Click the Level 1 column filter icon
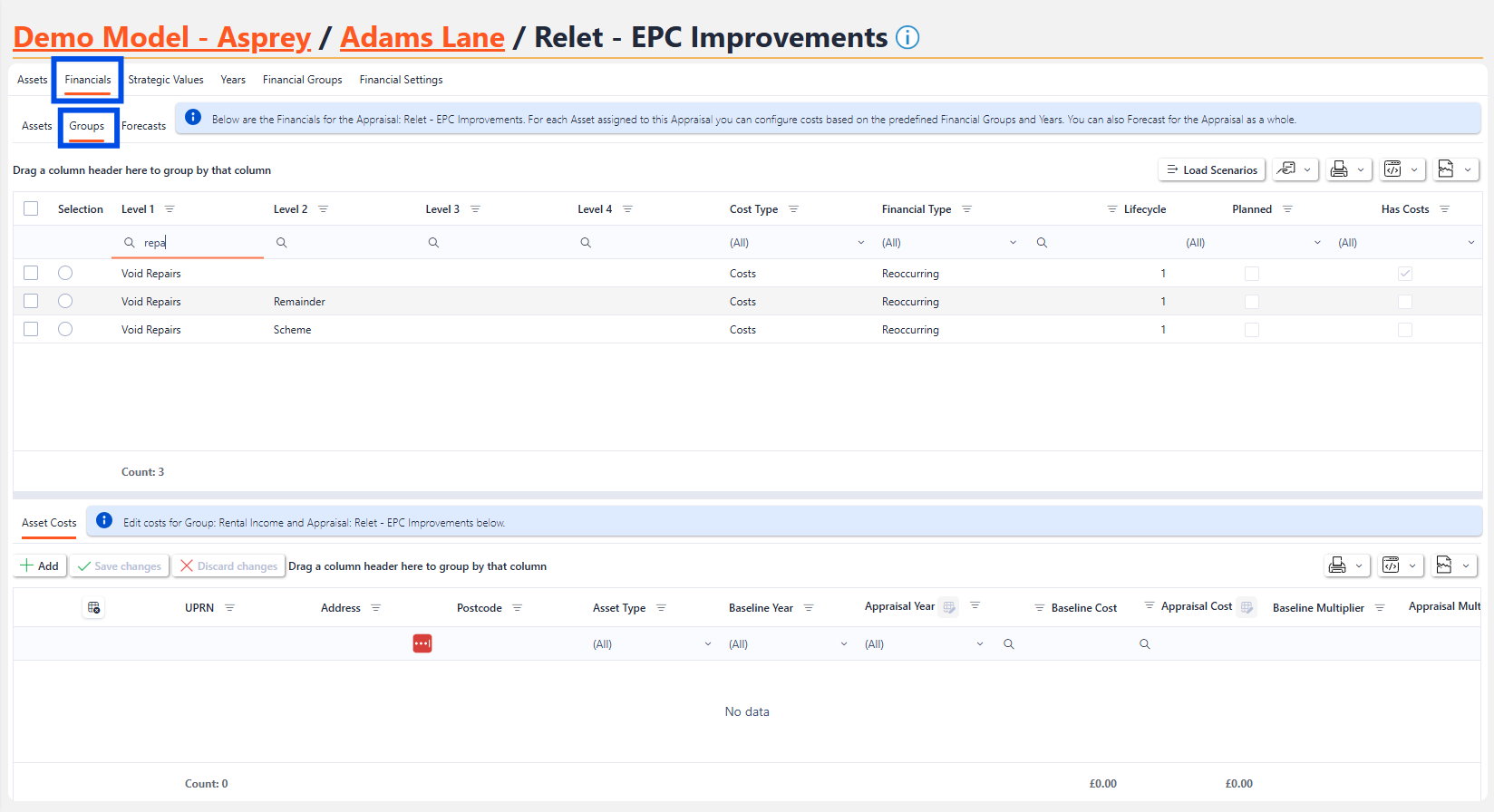This screenshot has height=812, width=1494. pos(170,209)
